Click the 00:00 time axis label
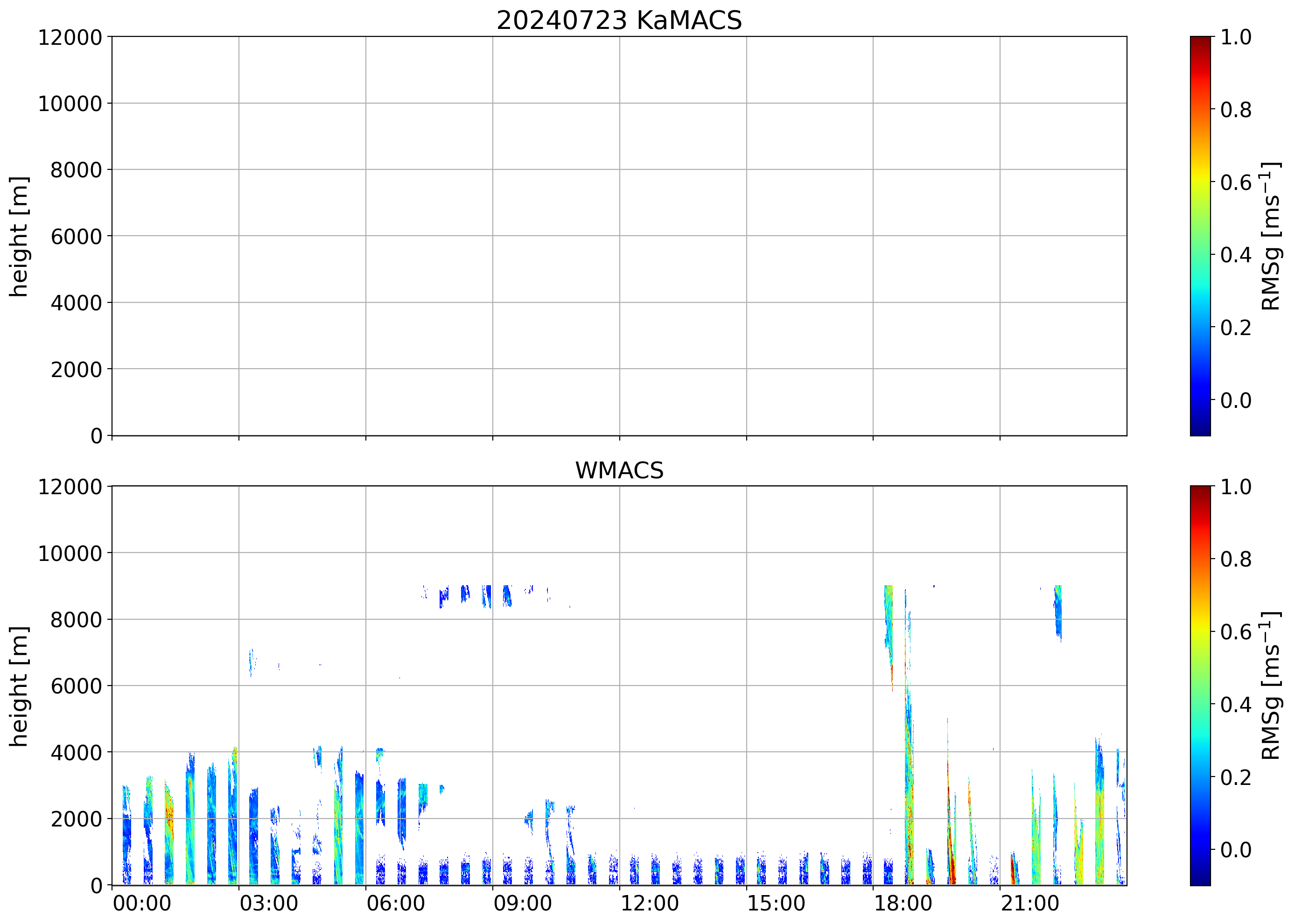The width and height of the screenshot is (1295, 924). click(x=142, y=903)
